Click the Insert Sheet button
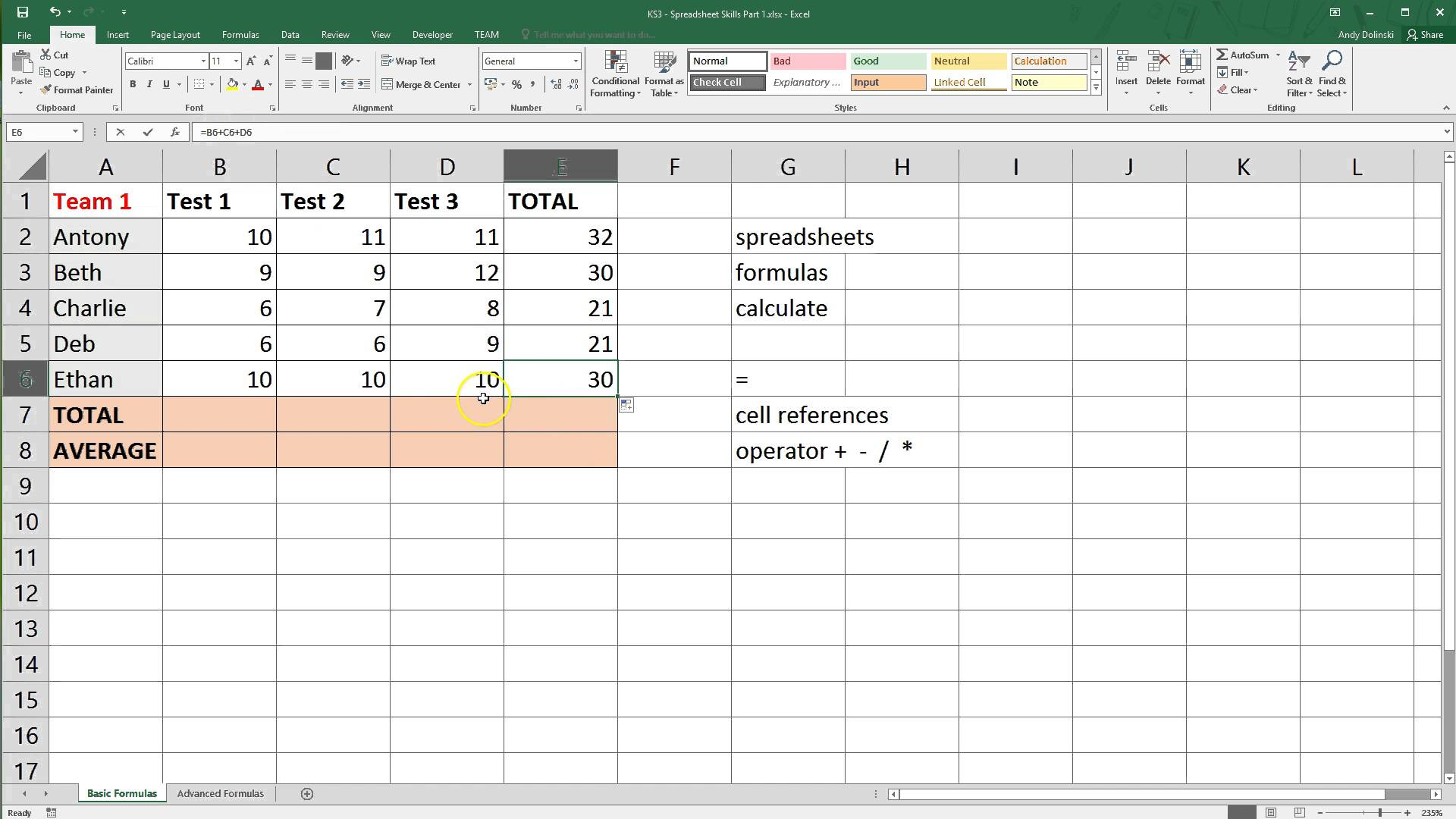The height and width of the screenshot is (819, 1456). (x=306, y=792)
